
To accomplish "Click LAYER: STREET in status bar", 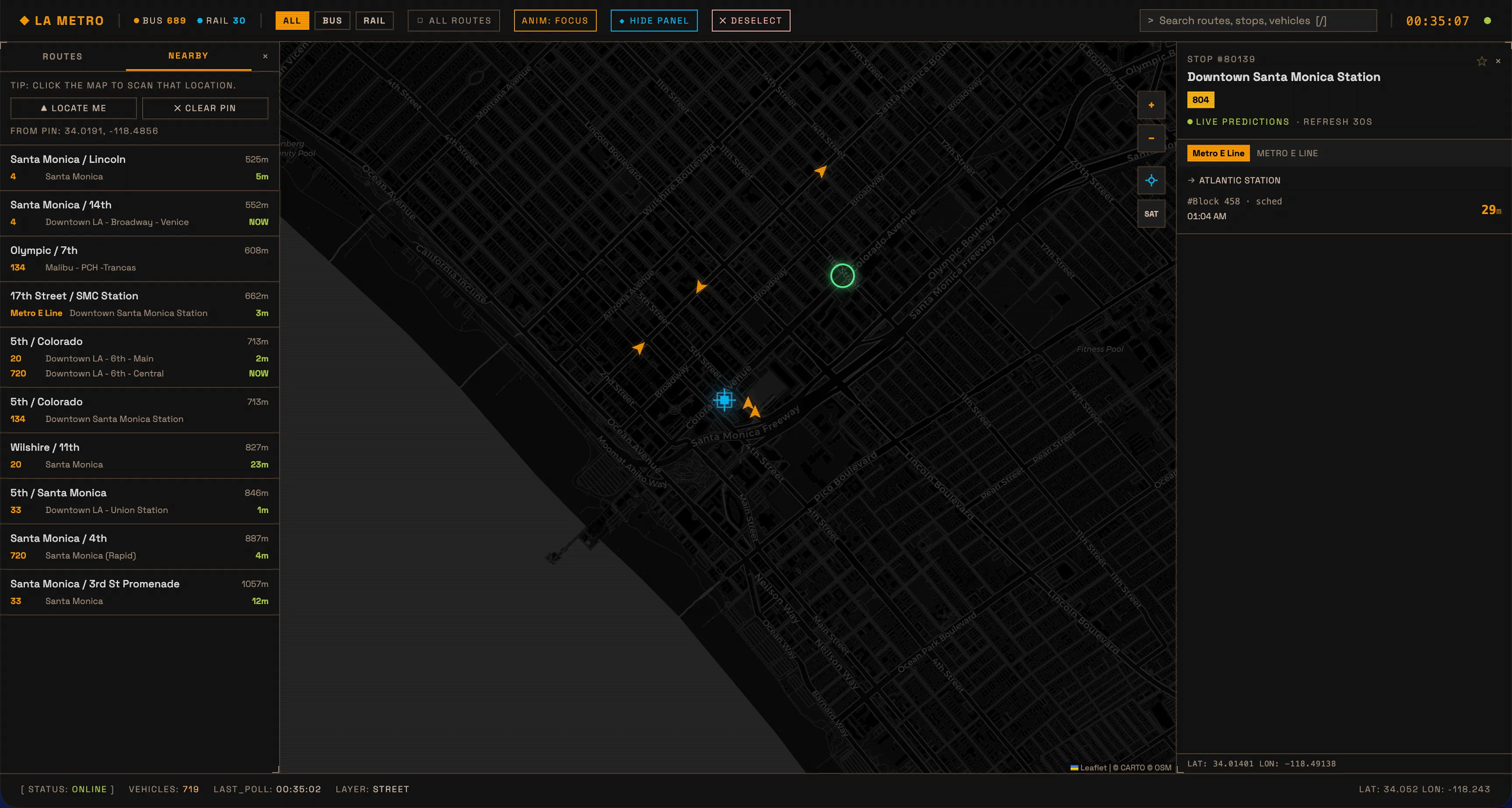I will [372, 789].
